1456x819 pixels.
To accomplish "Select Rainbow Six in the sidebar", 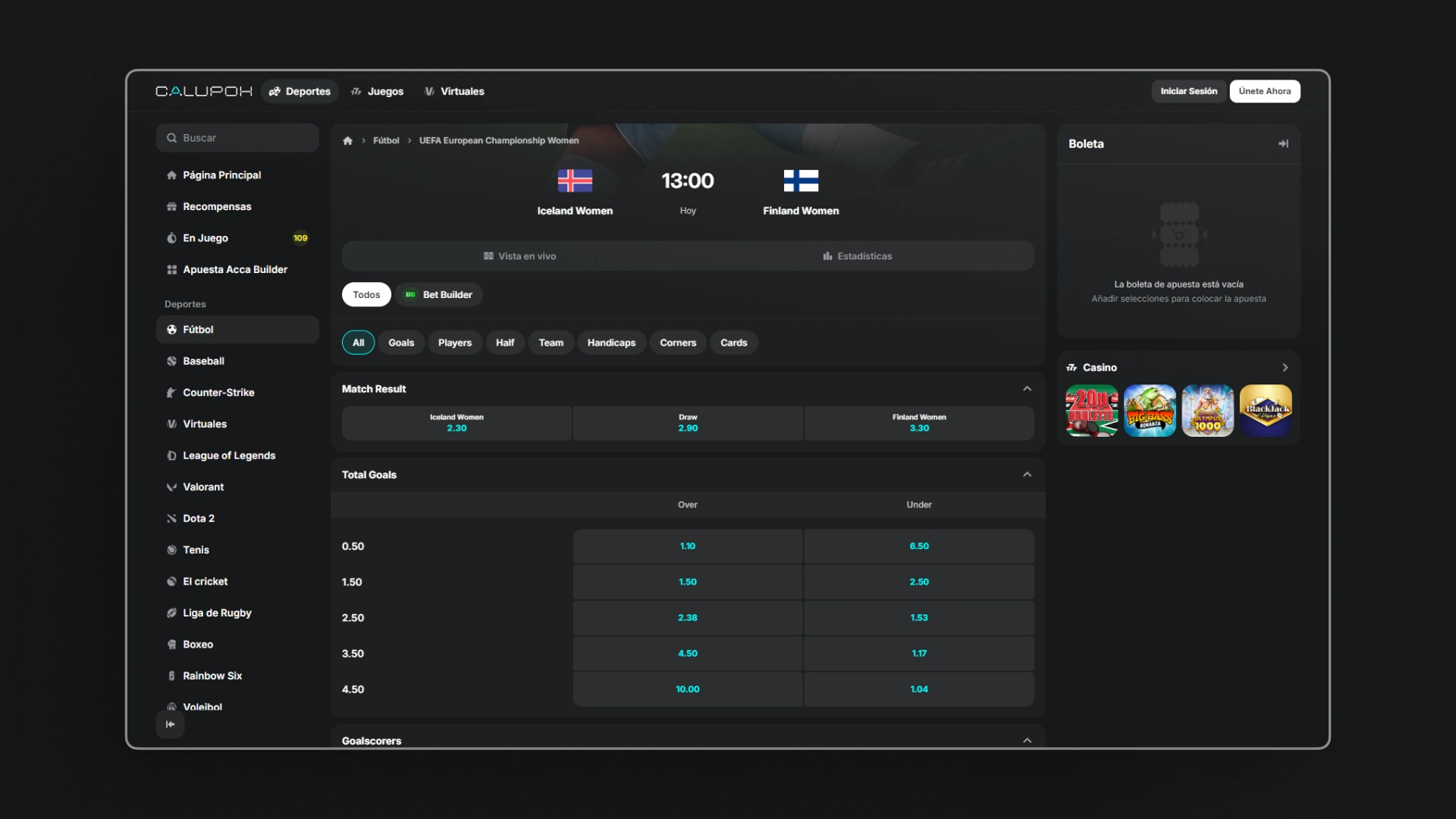I will click(237, 676).
